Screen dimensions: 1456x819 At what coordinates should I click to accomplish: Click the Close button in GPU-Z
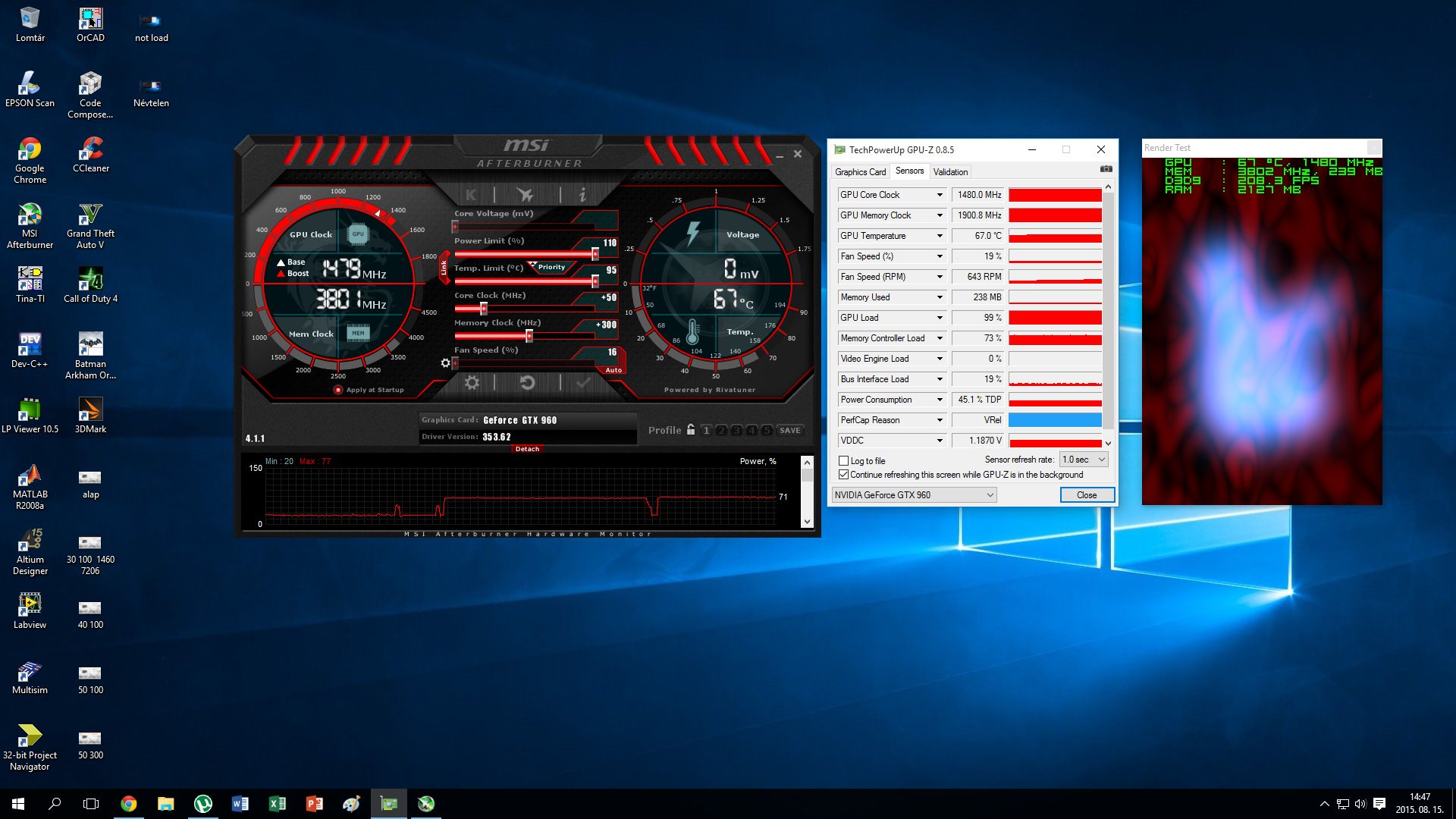point(1087,495)
